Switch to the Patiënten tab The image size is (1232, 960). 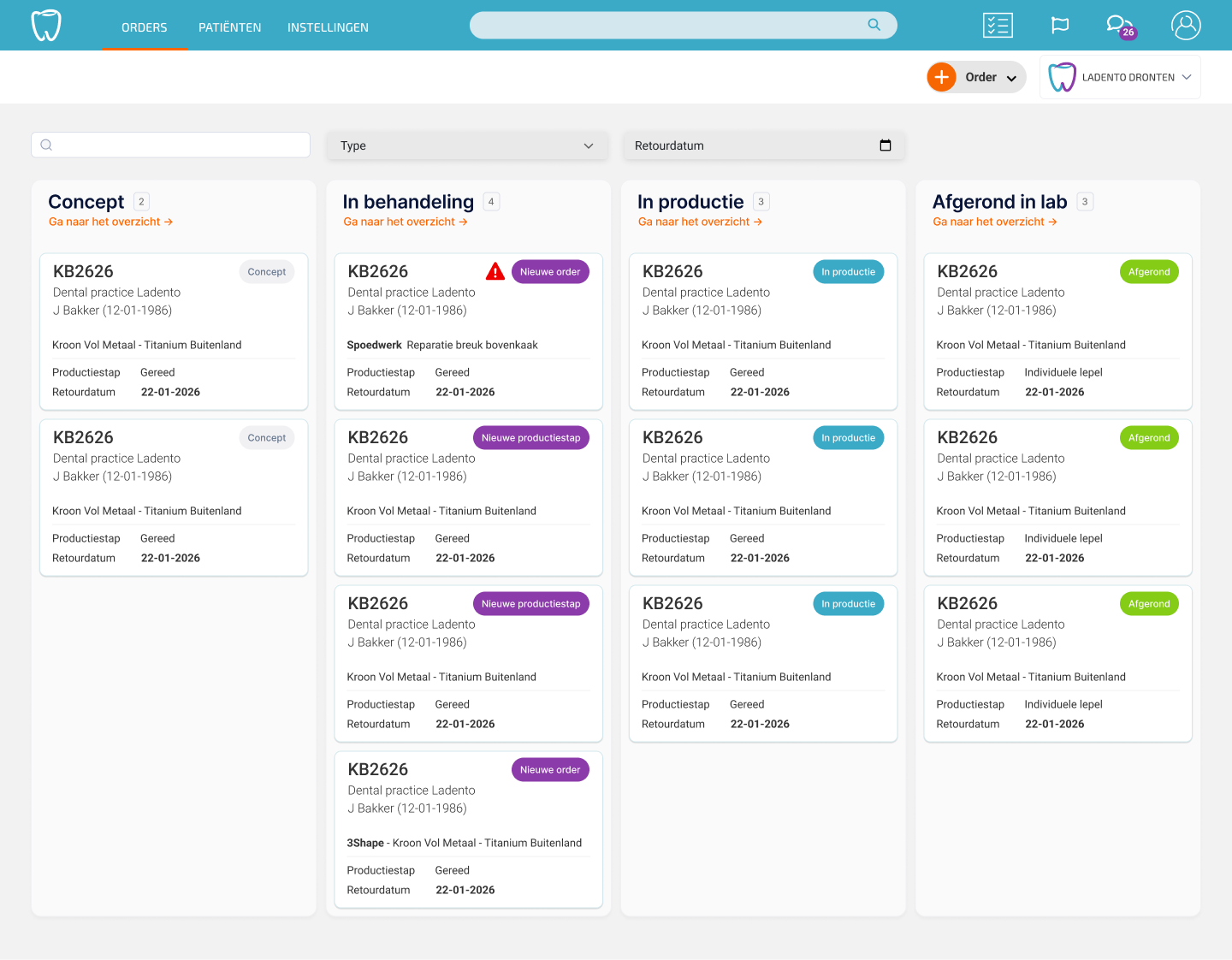[x=229, y=27]
